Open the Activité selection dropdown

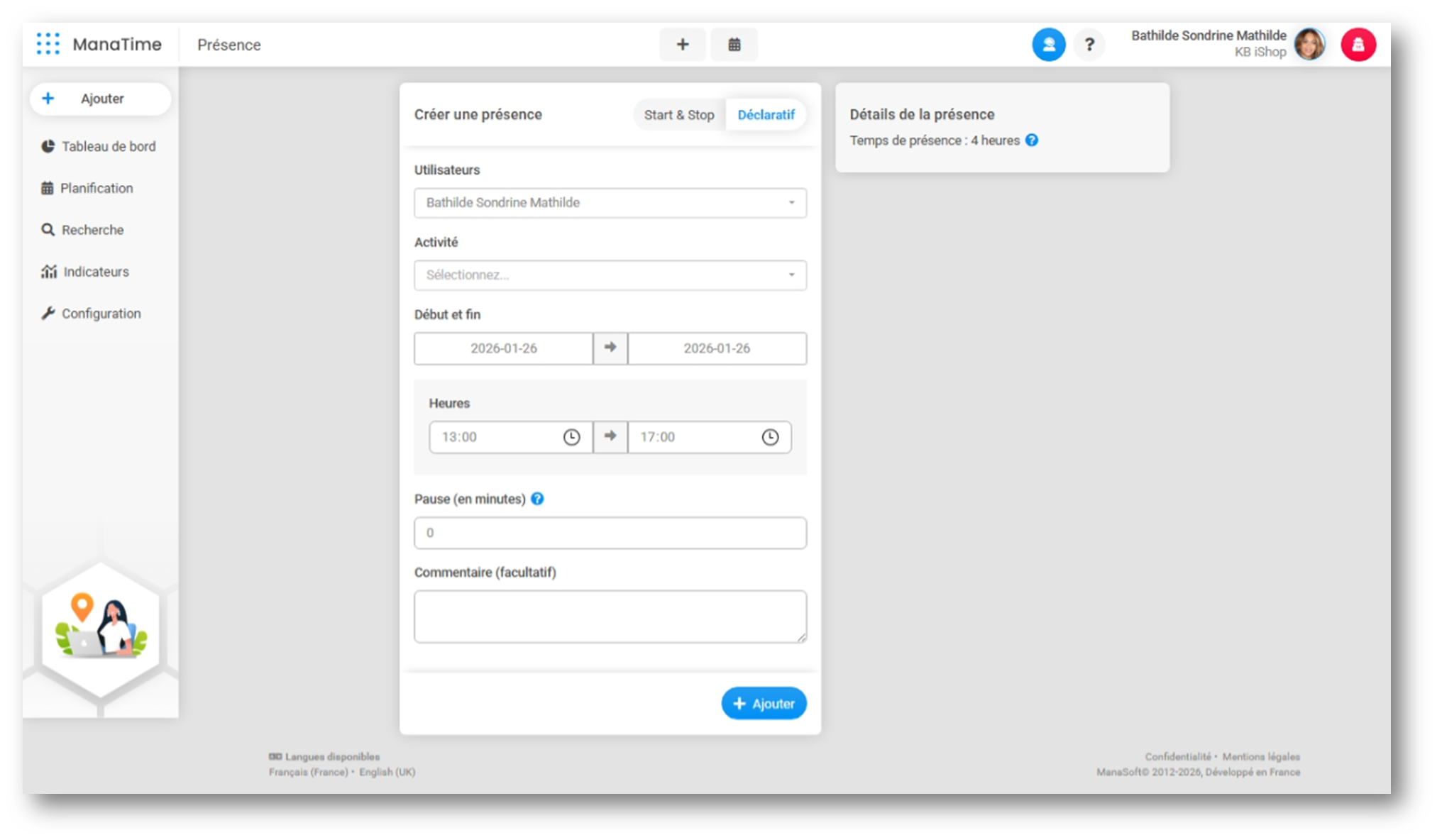tap(610, 275)
